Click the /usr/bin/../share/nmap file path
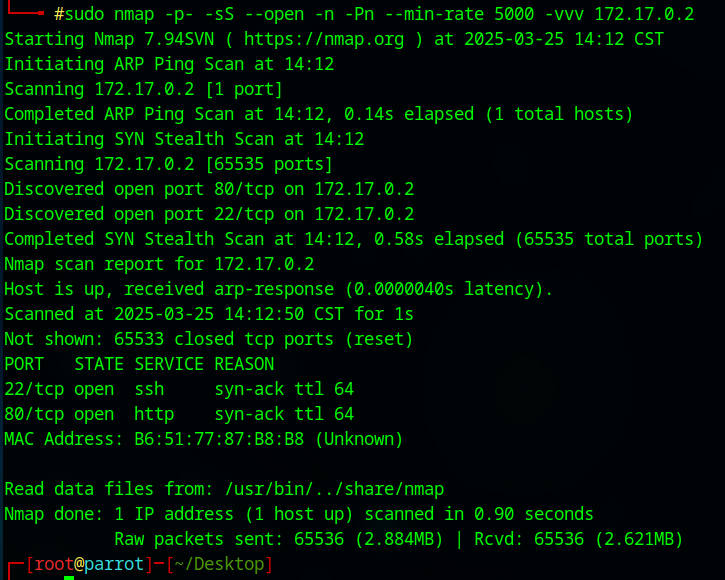Screen dimensions: 725x580 coord(334,489)
